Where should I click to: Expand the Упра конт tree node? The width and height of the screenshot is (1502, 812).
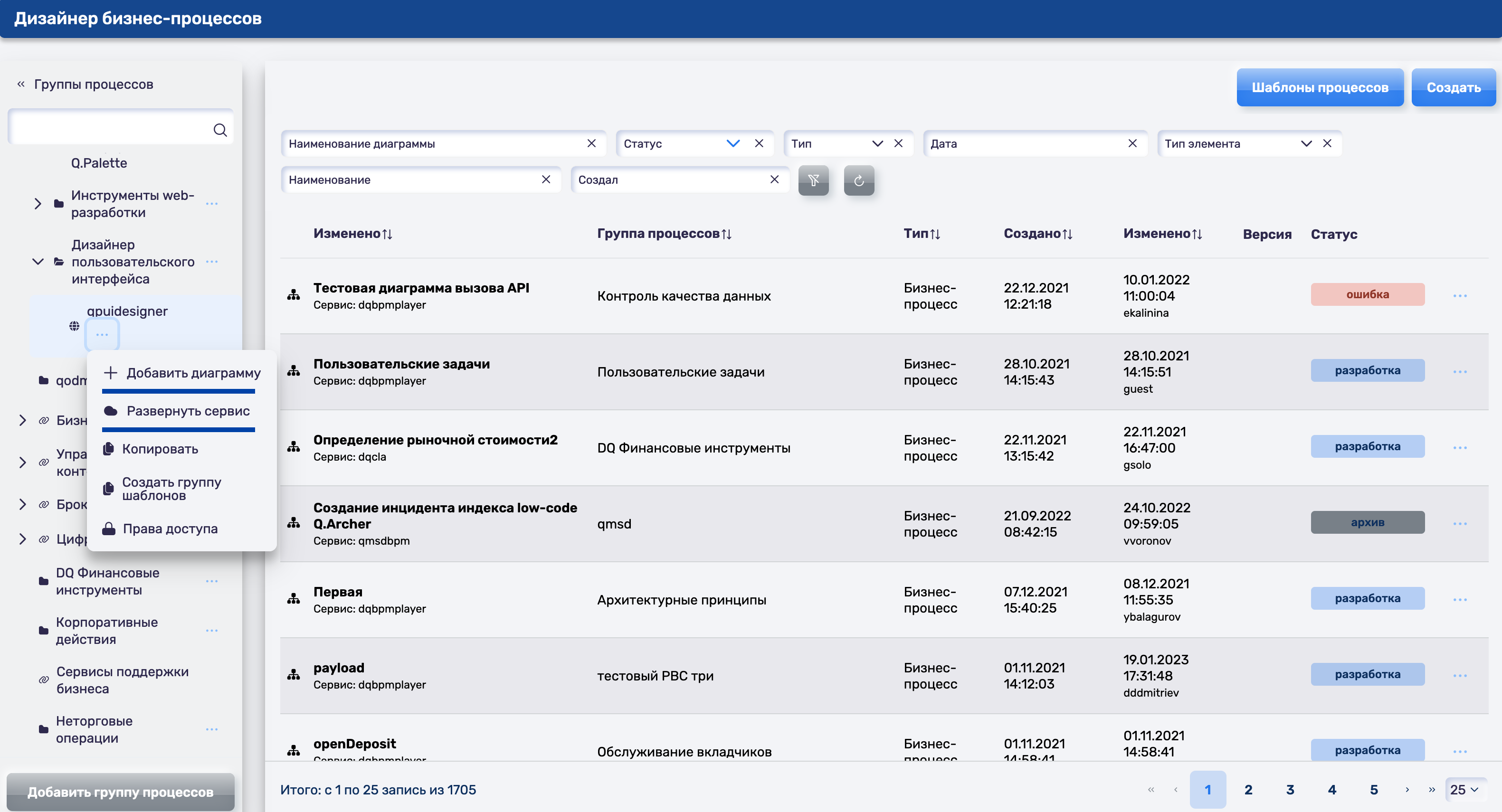point(22,462)
